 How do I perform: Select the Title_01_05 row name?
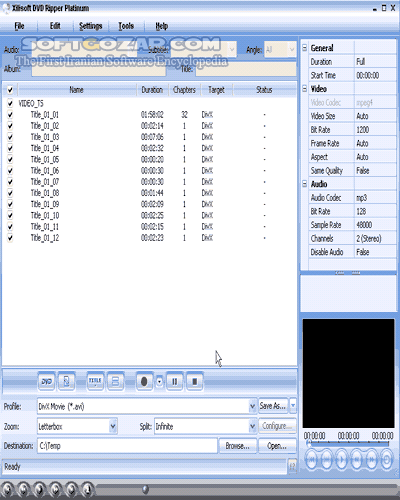[x=45, y=159]
